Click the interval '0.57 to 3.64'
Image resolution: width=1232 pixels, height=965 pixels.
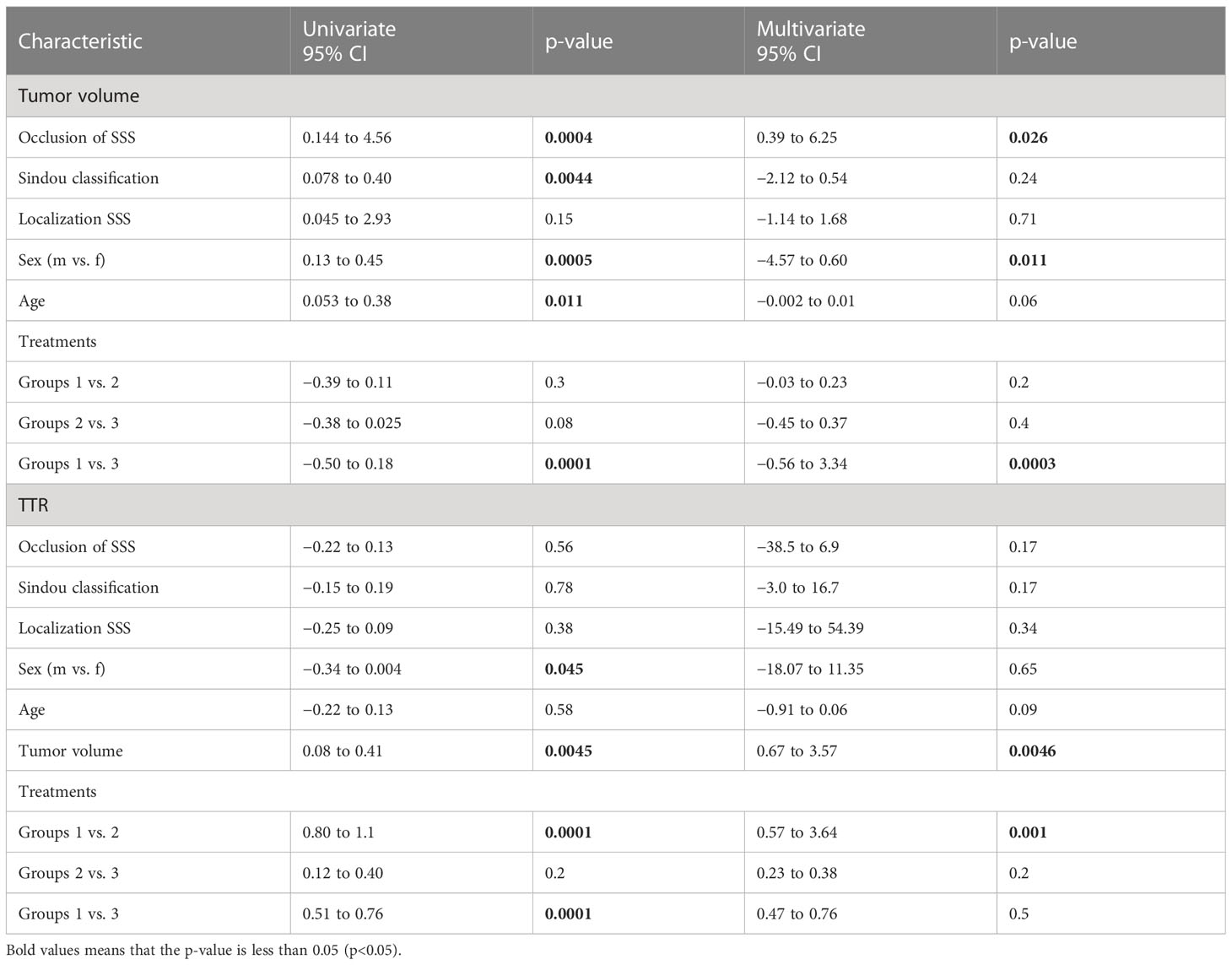[x=797, y=832]
